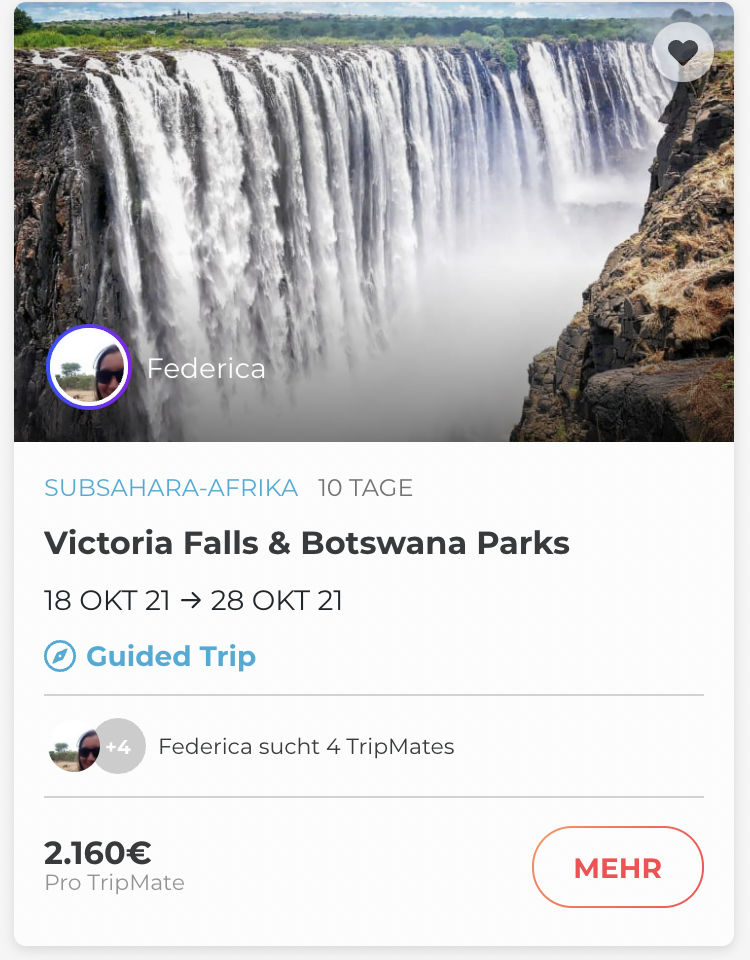Click the Pro TripMate caption
This screenshot has width=750, height=960.
(x=114, y=883)
